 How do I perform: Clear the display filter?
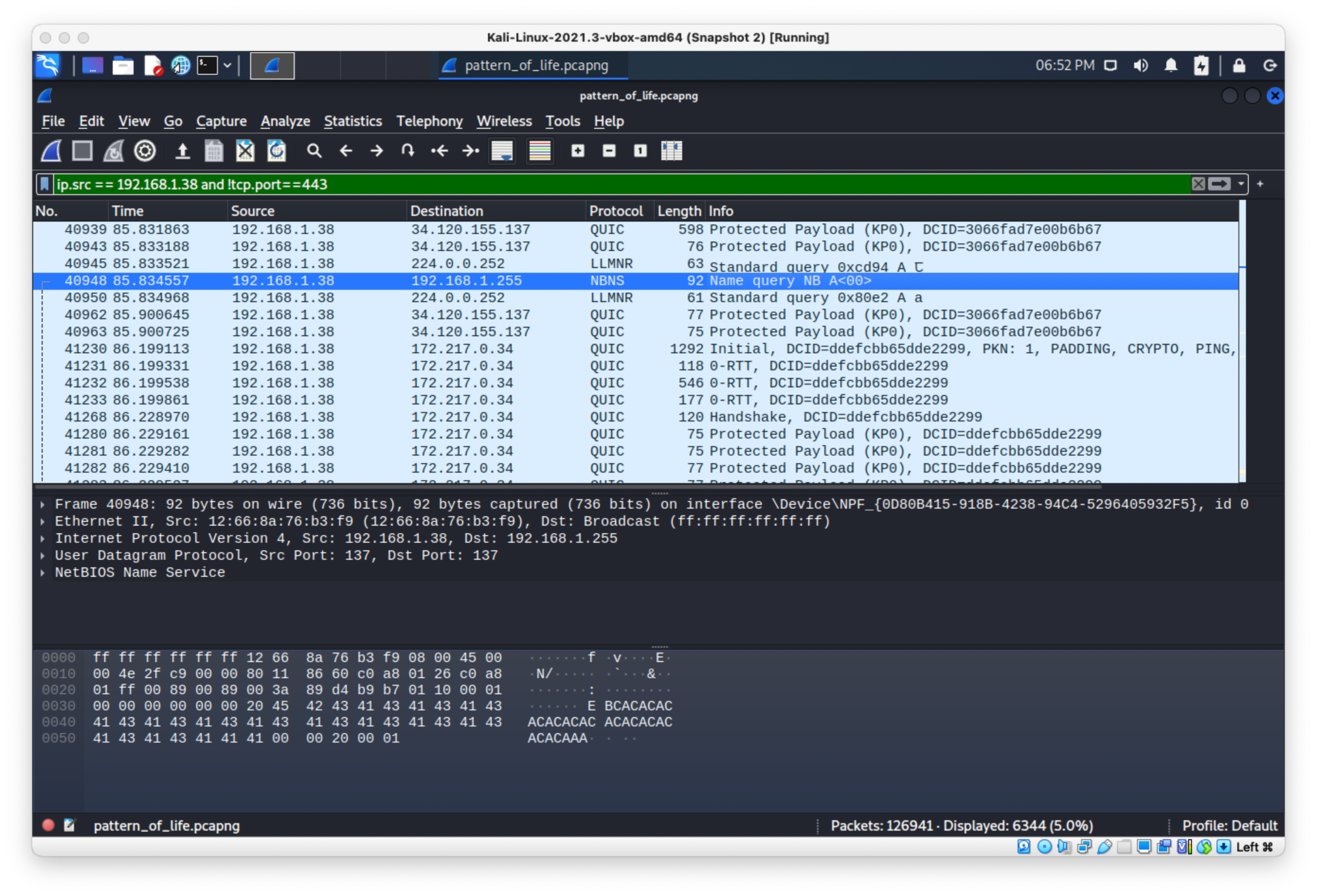pos(1198,184)
